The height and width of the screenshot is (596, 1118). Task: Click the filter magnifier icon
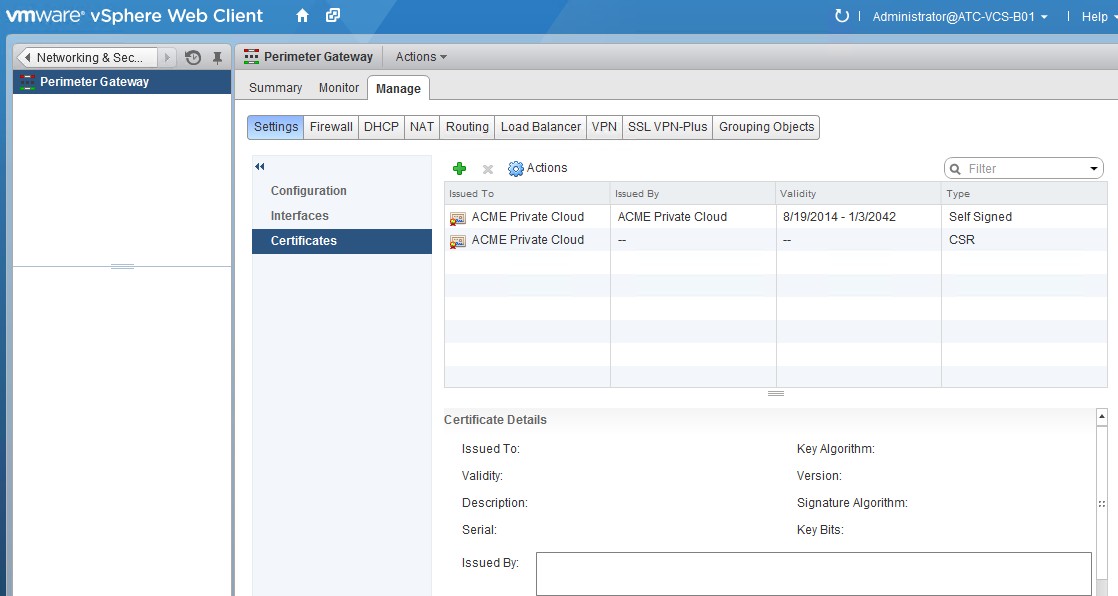(x=955, y=169)
